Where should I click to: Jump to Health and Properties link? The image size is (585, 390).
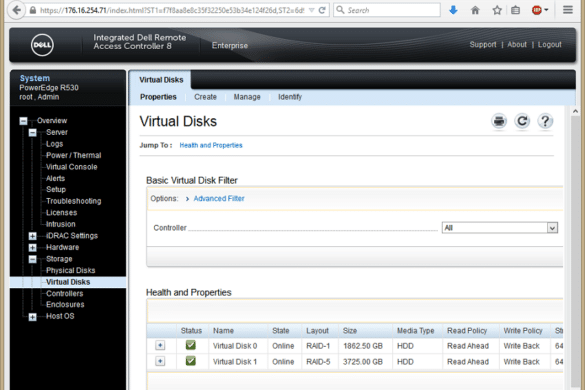pyautogui.click(x=211, y=145)
